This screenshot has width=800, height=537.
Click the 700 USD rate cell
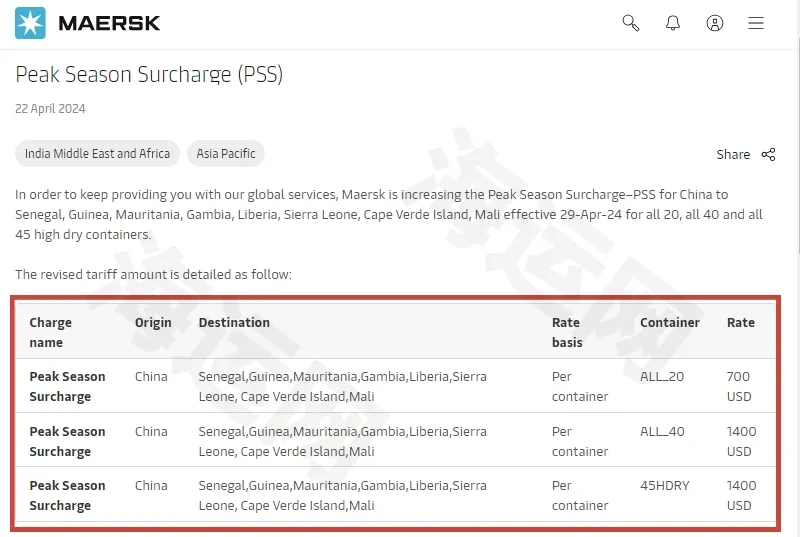739,386
